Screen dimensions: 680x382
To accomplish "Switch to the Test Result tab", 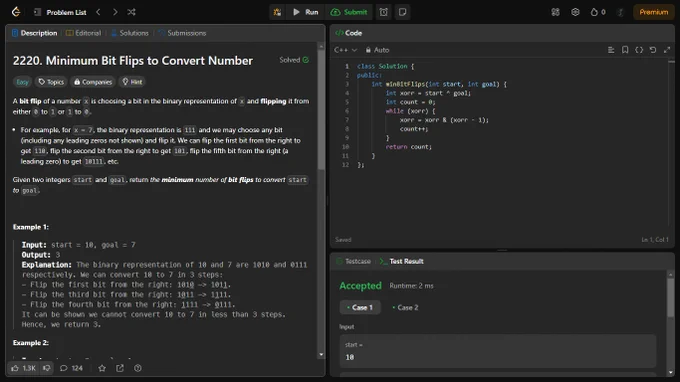I will click(402, 261).
